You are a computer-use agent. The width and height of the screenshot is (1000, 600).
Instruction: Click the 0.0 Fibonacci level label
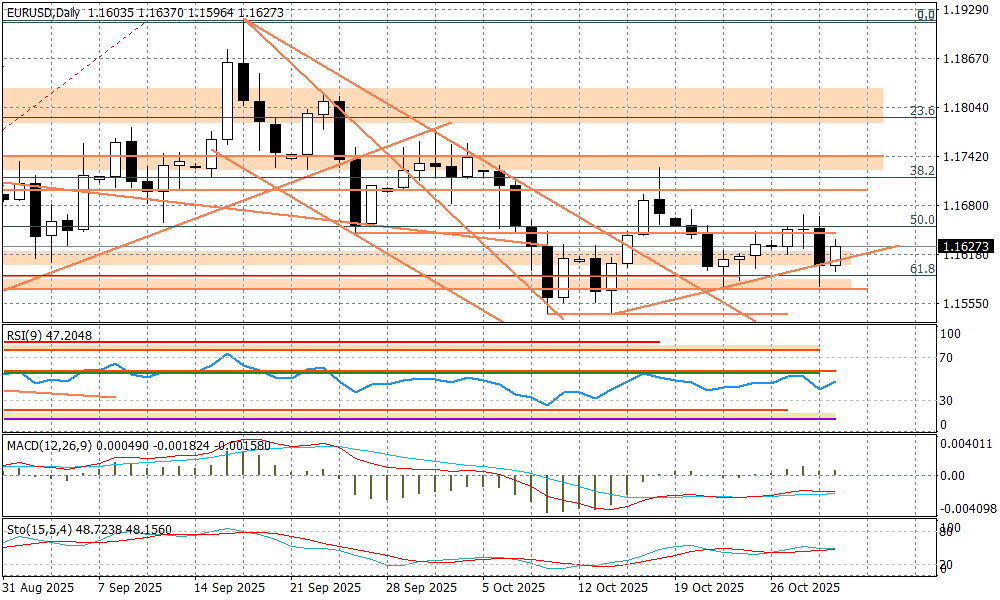(x=926, y=15)
